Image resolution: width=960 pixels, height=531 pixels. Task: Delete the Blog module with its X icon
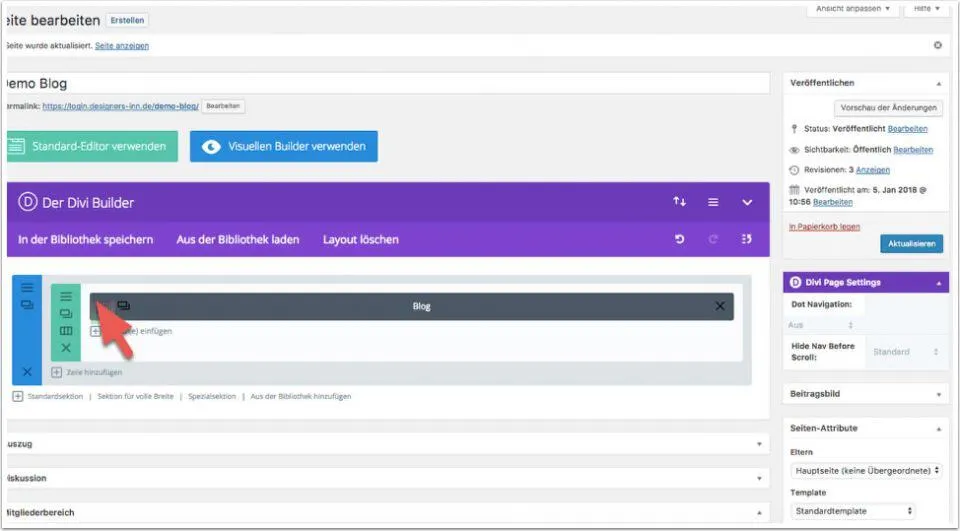point(720,306)
